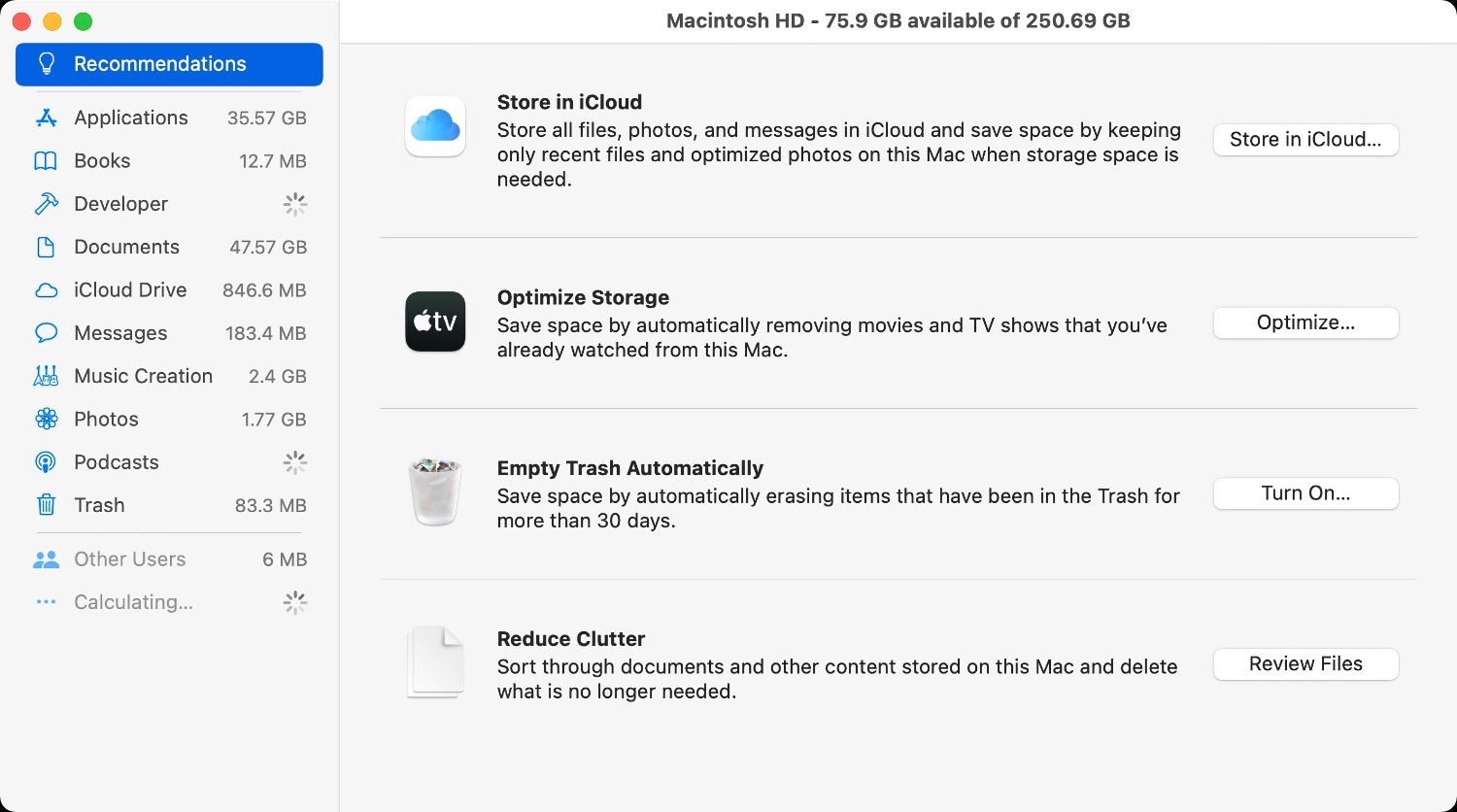Click the Photos pinwheel icon
Viewport: 1457px width, 812px height.
(45, 419)
